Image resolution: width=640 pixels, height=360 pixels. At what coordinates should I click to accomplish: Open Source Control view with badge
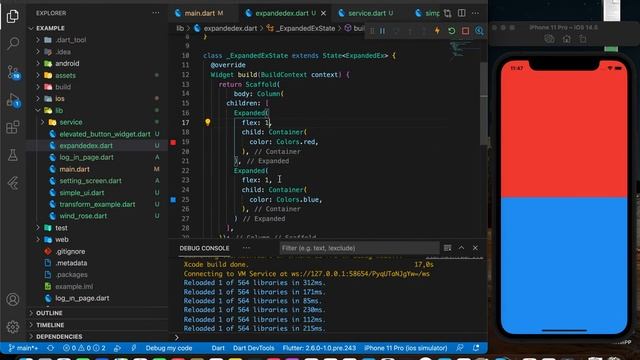coord(13,72)
